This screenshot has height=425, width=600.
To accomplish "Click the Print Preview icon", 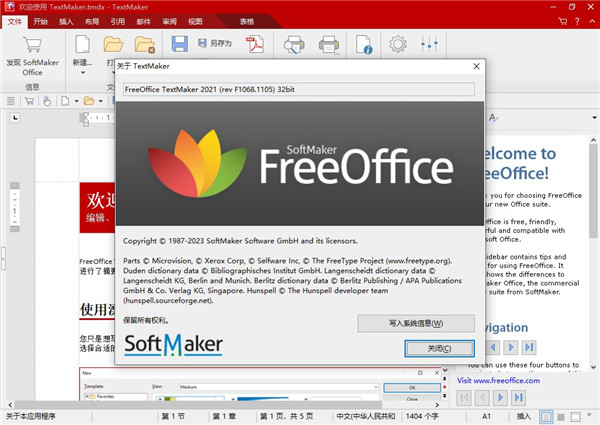I will point(294,45).
